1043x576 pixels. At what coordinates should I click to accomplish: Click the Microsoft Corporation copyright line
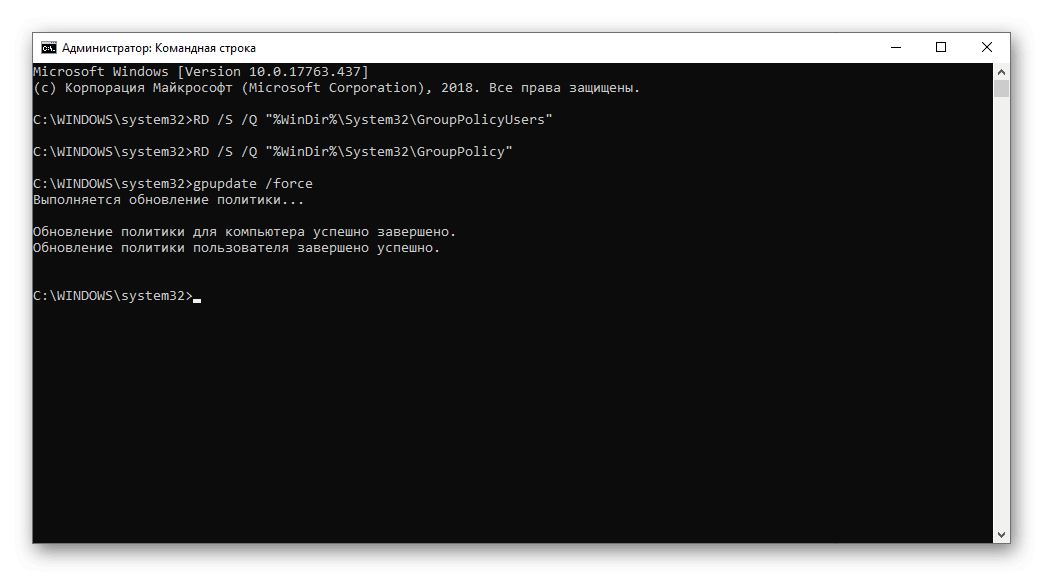click(x=336, y=88)
